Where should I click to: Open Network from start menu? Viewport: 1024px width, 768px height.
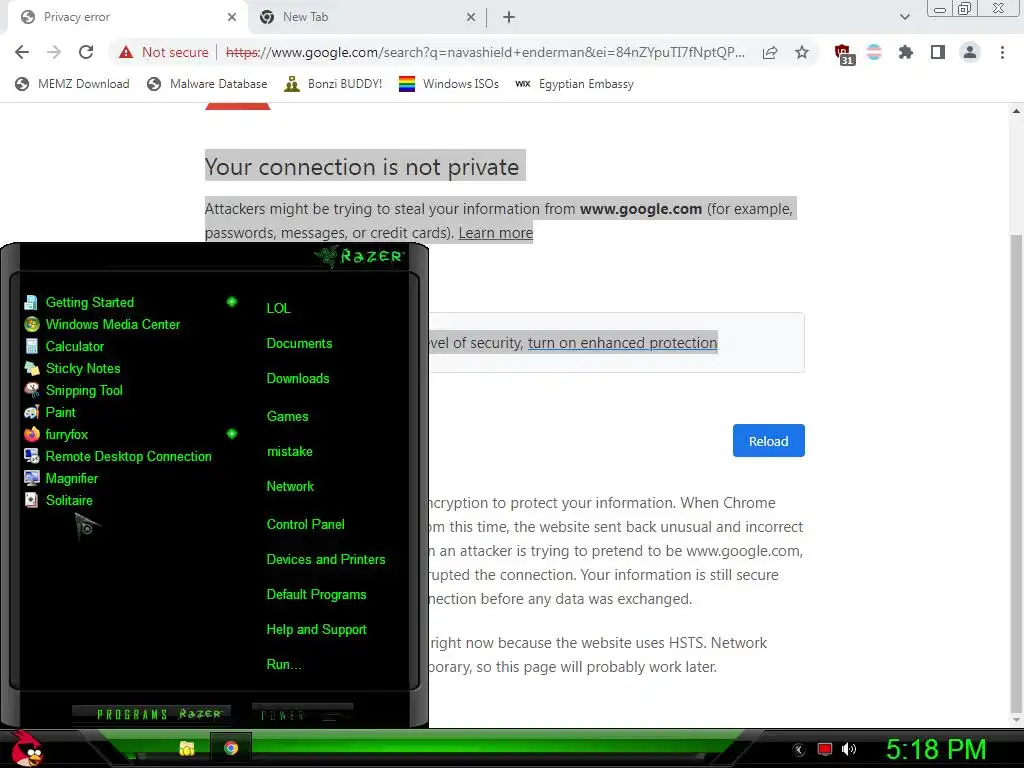pos(290,487)
